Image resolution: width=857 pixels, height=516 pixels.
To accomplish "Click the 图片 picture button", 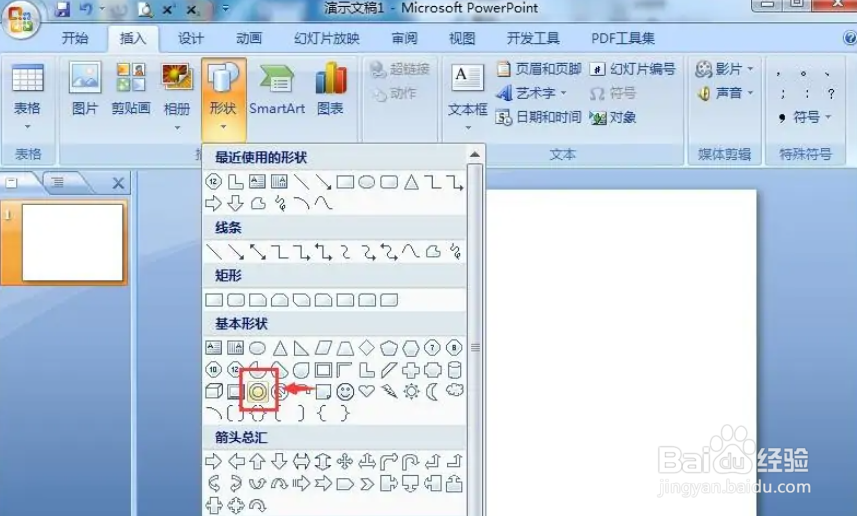I will [85, 89].
